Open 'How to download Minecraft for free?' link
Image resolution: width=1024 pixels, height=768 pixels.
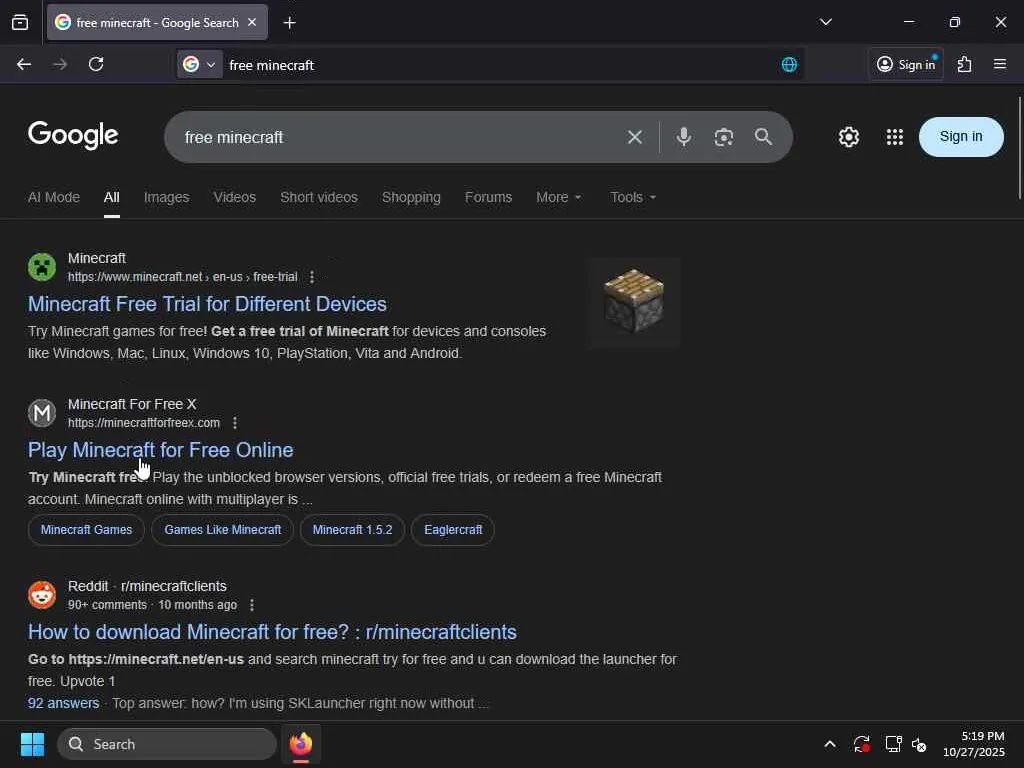click(x=272, y=632)
